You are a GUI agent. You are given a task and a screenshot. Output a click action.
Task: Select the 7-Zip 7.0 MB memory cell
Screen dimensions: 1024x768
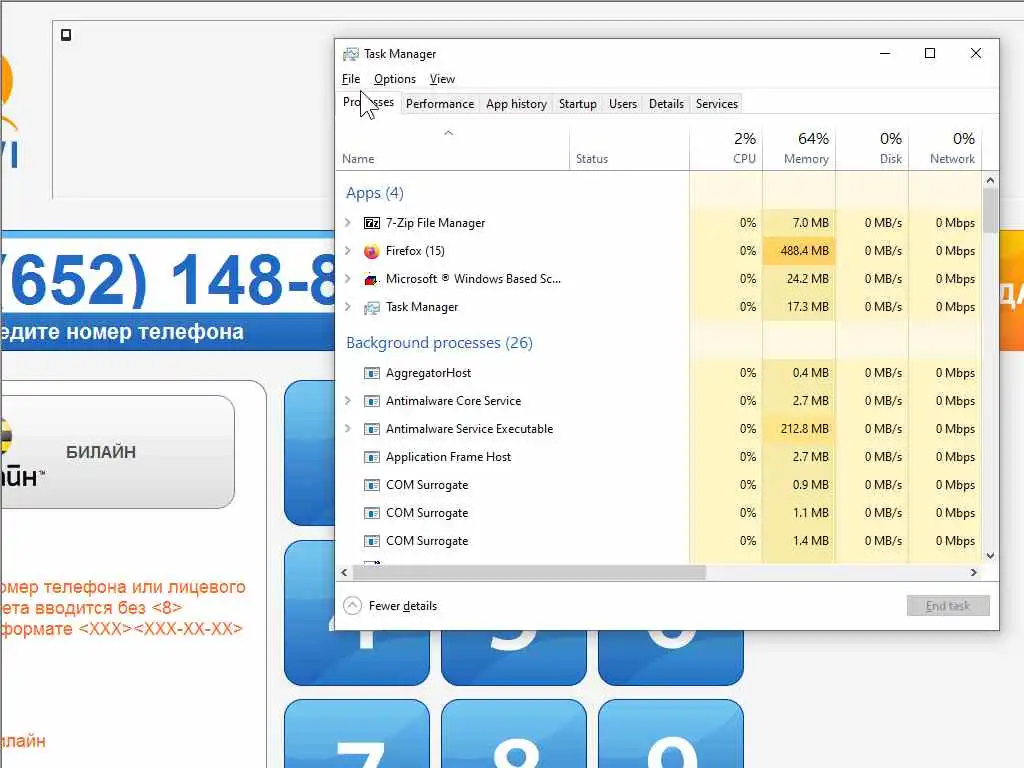click(799, 223)
